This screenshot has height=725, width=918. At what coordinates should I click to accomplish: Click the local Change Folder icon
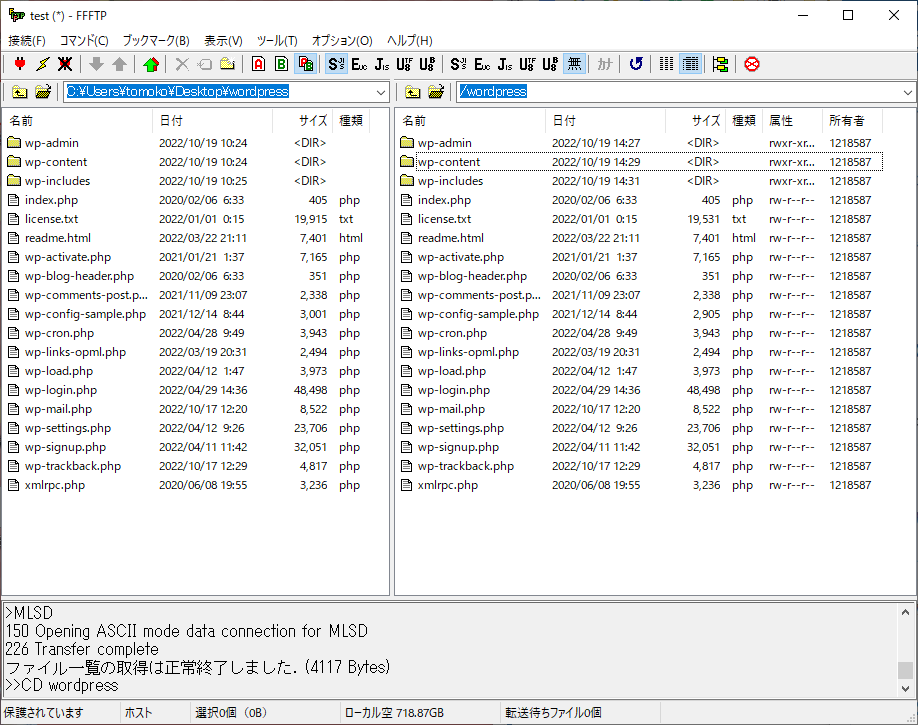click(x=42, y=91)
